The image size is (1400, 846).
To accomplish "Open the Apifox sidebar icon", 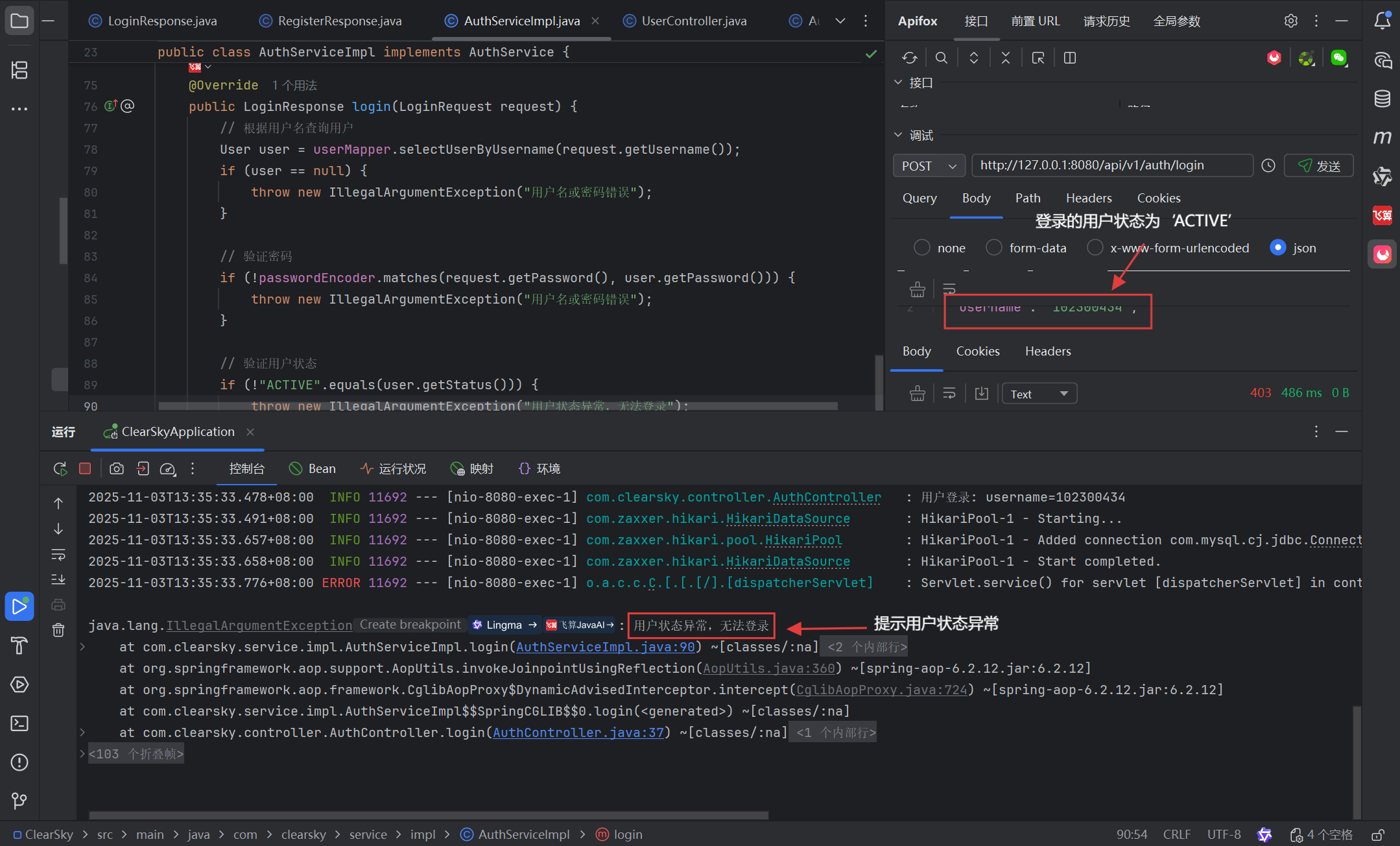I will click(x=1382, y=254).
